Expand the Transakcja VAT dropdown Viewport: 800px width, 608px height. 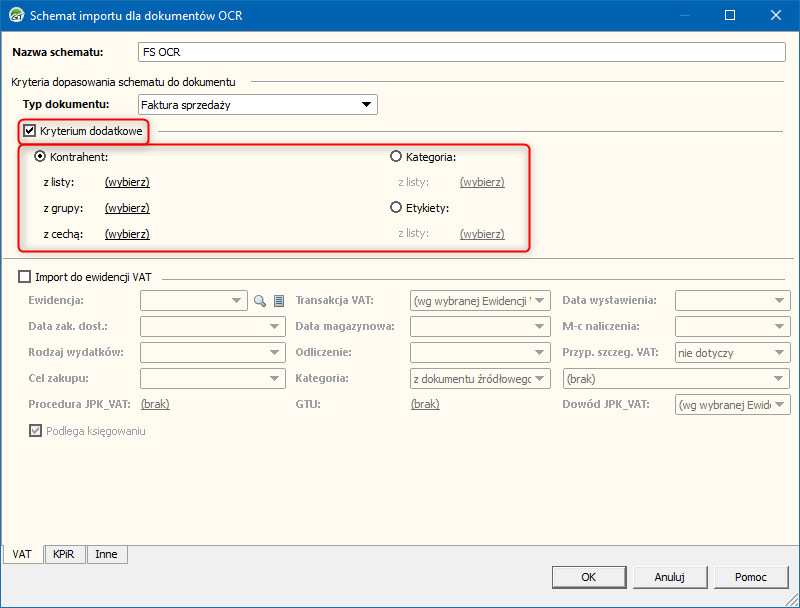coord(480,300)
